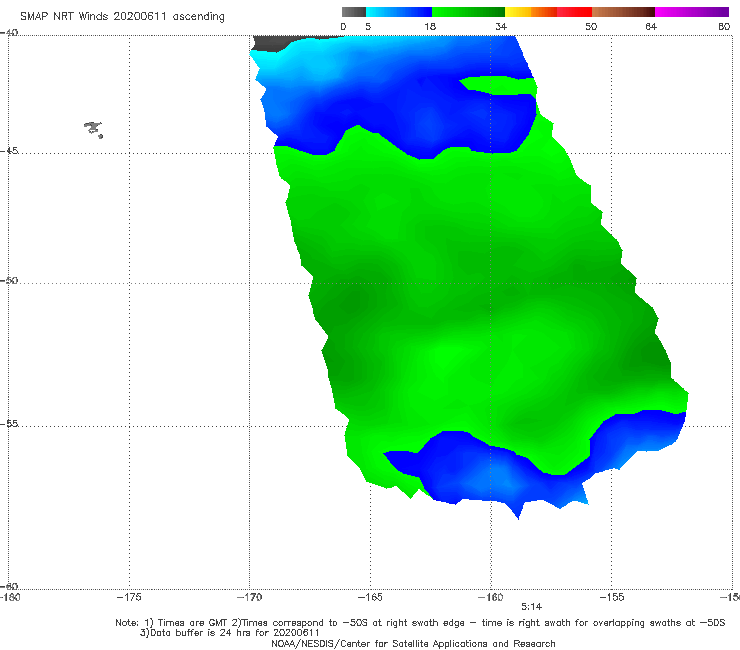
Task: Click the NOAA/NESDIS credit line
Action: pyautogui.click(x=413, y=643)
